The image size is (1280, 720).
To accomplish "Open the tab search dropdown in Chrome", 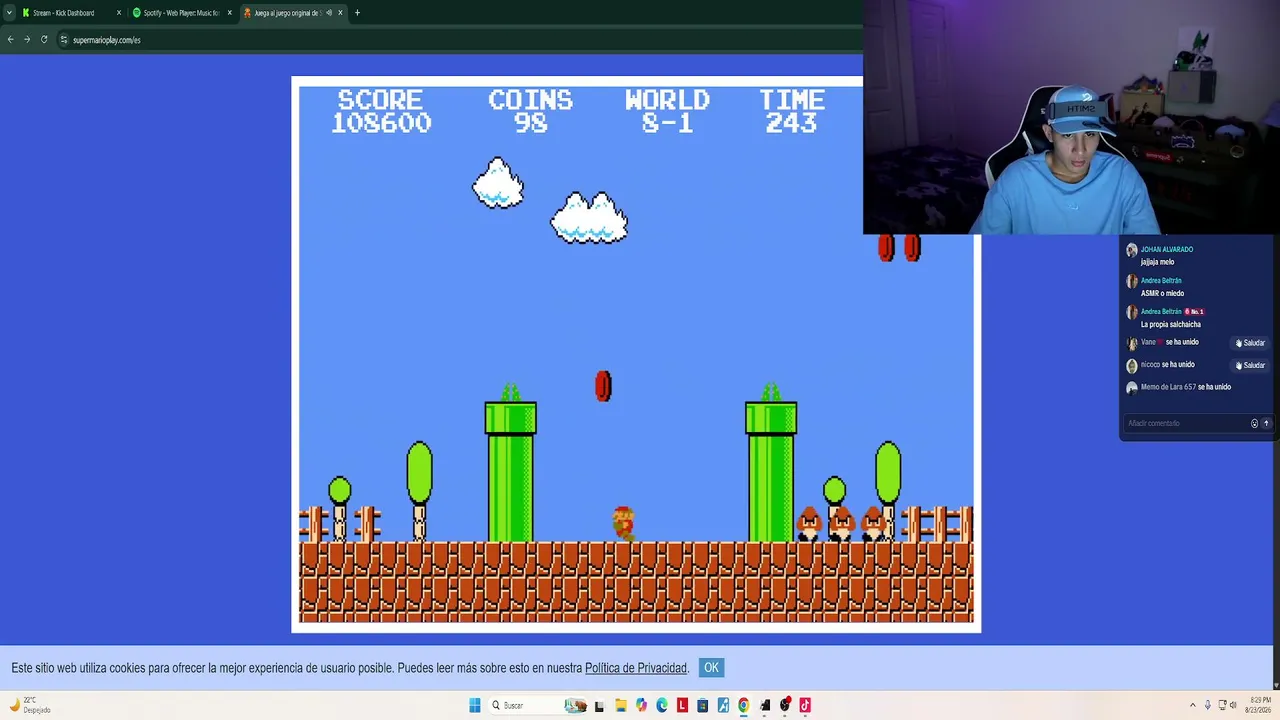I will click(x=9, y=13).
